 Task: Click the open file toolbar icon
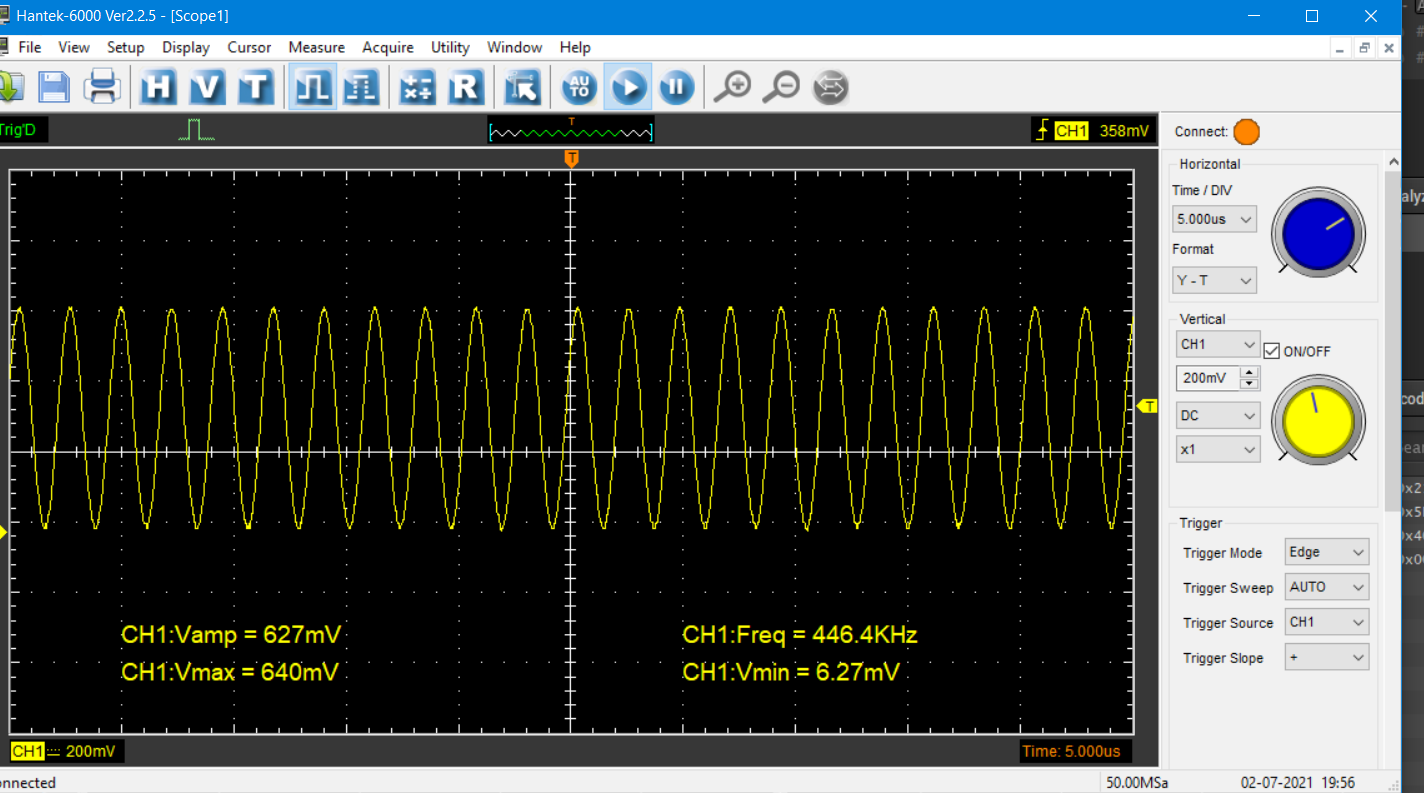(x=9, y=87)
